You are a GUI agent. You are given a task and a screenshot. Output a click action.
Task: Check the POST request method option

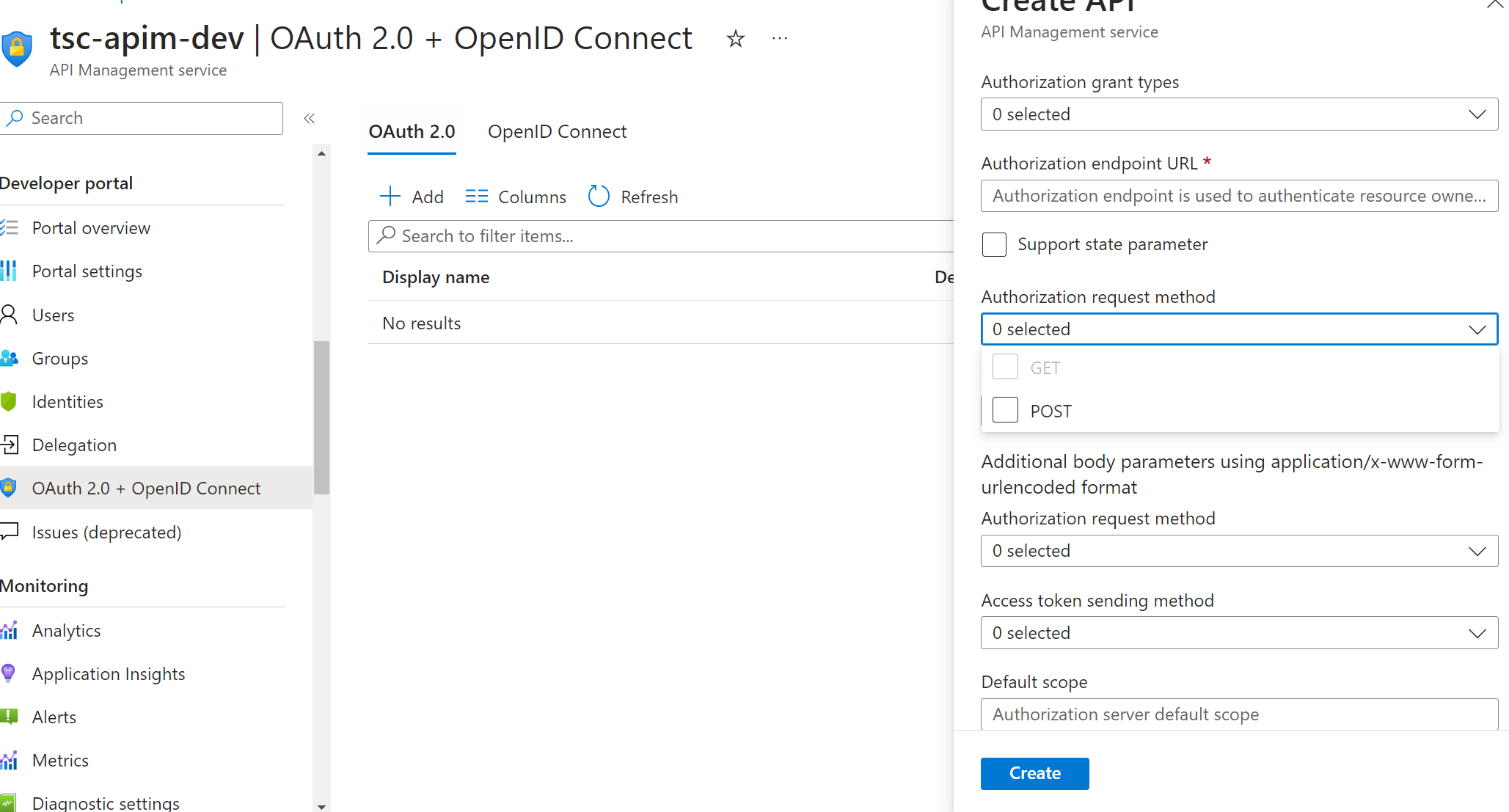point(1005,409)
